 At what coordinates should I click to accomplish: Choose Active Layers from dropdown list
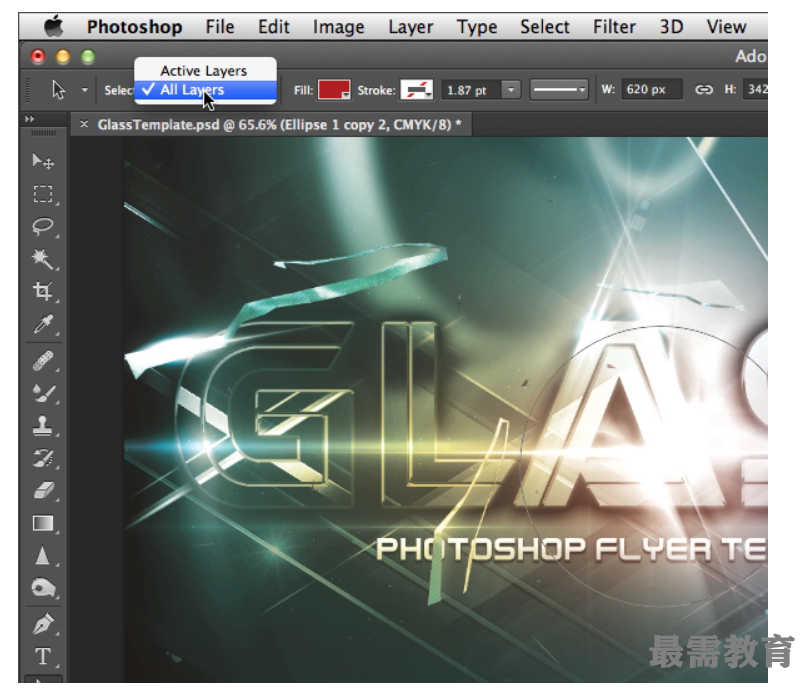205,70
